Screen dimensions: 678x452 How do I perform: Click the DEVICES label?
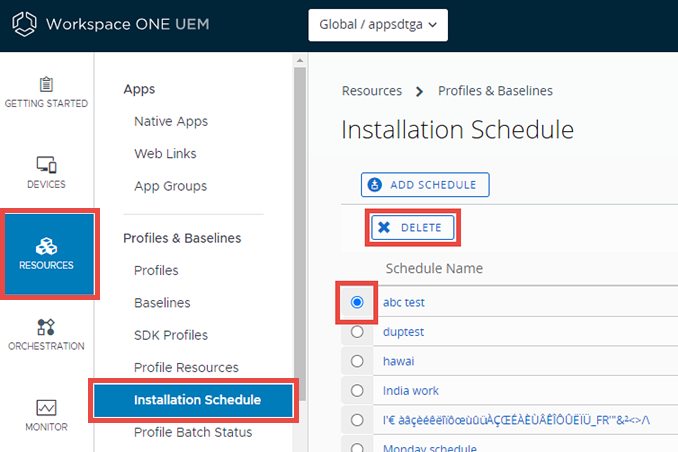coord(46,185)
